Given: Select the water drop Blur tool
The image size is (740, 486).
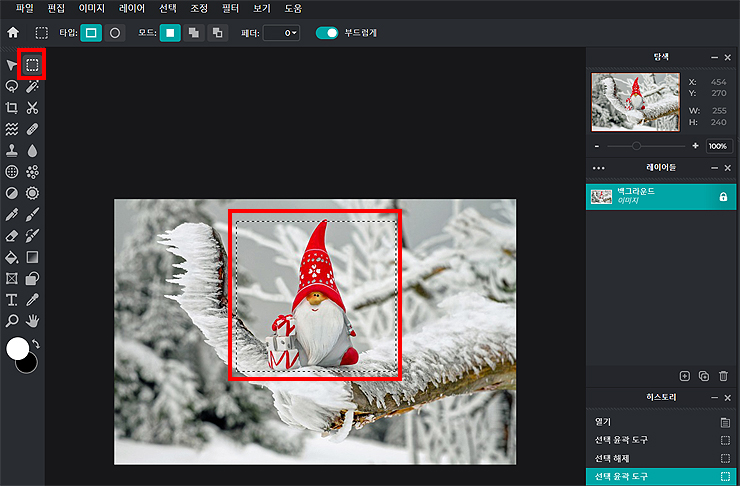Looking at the screenshot, I should pos(32,151).
